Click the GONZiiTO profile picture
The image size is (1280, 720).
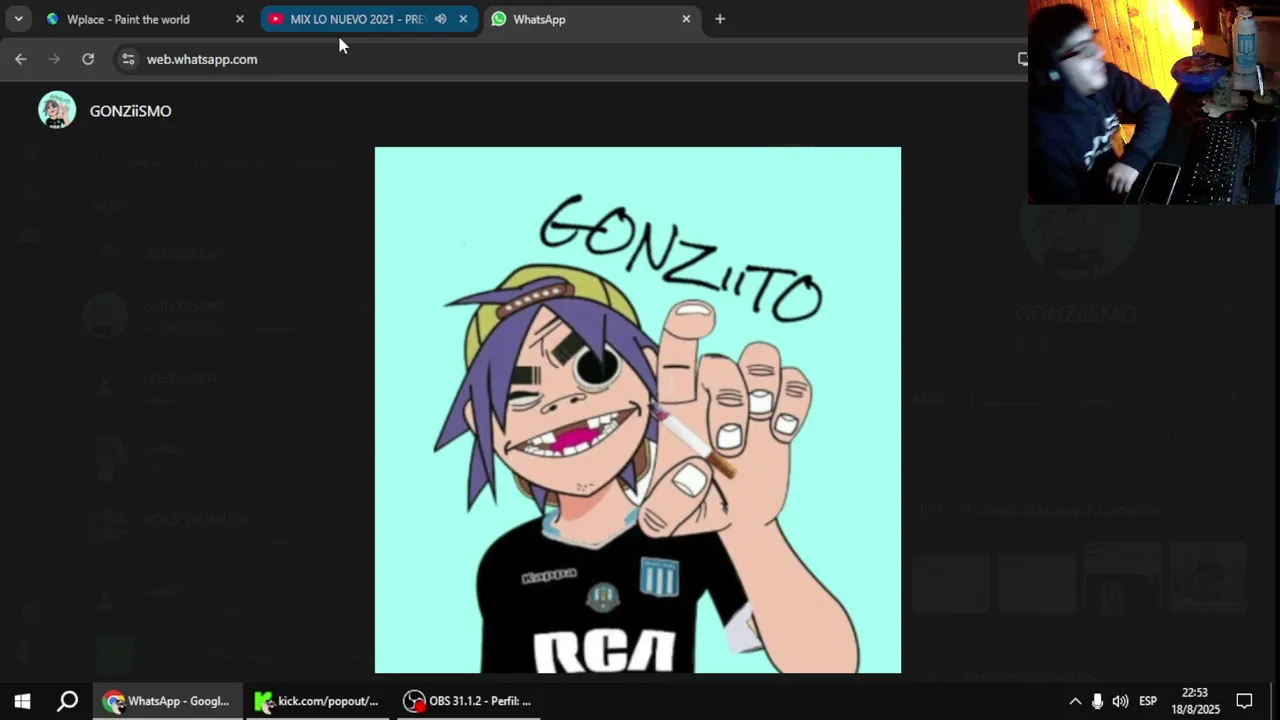(x=638, y=410)
